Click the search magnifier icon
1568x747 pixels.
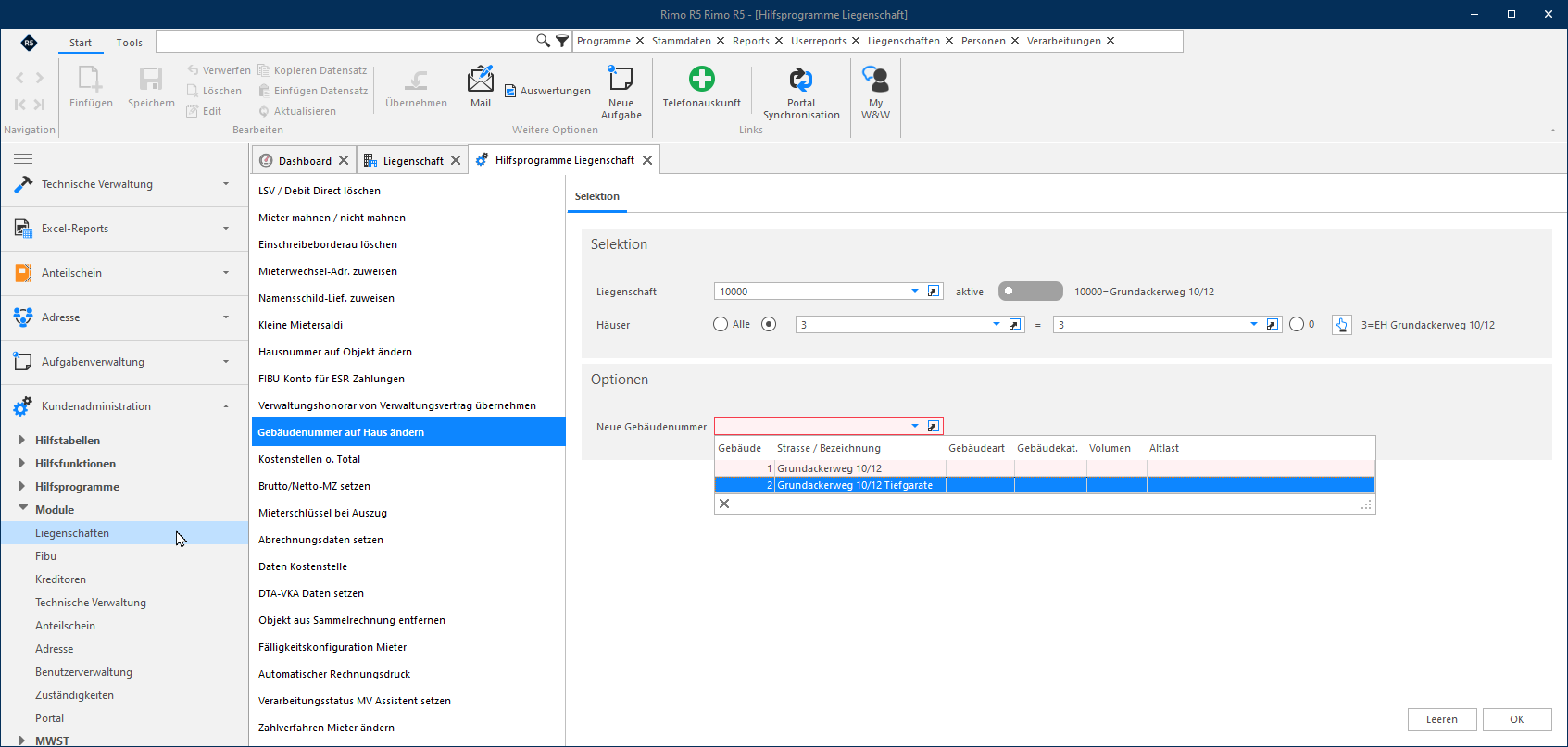point(544,41)
